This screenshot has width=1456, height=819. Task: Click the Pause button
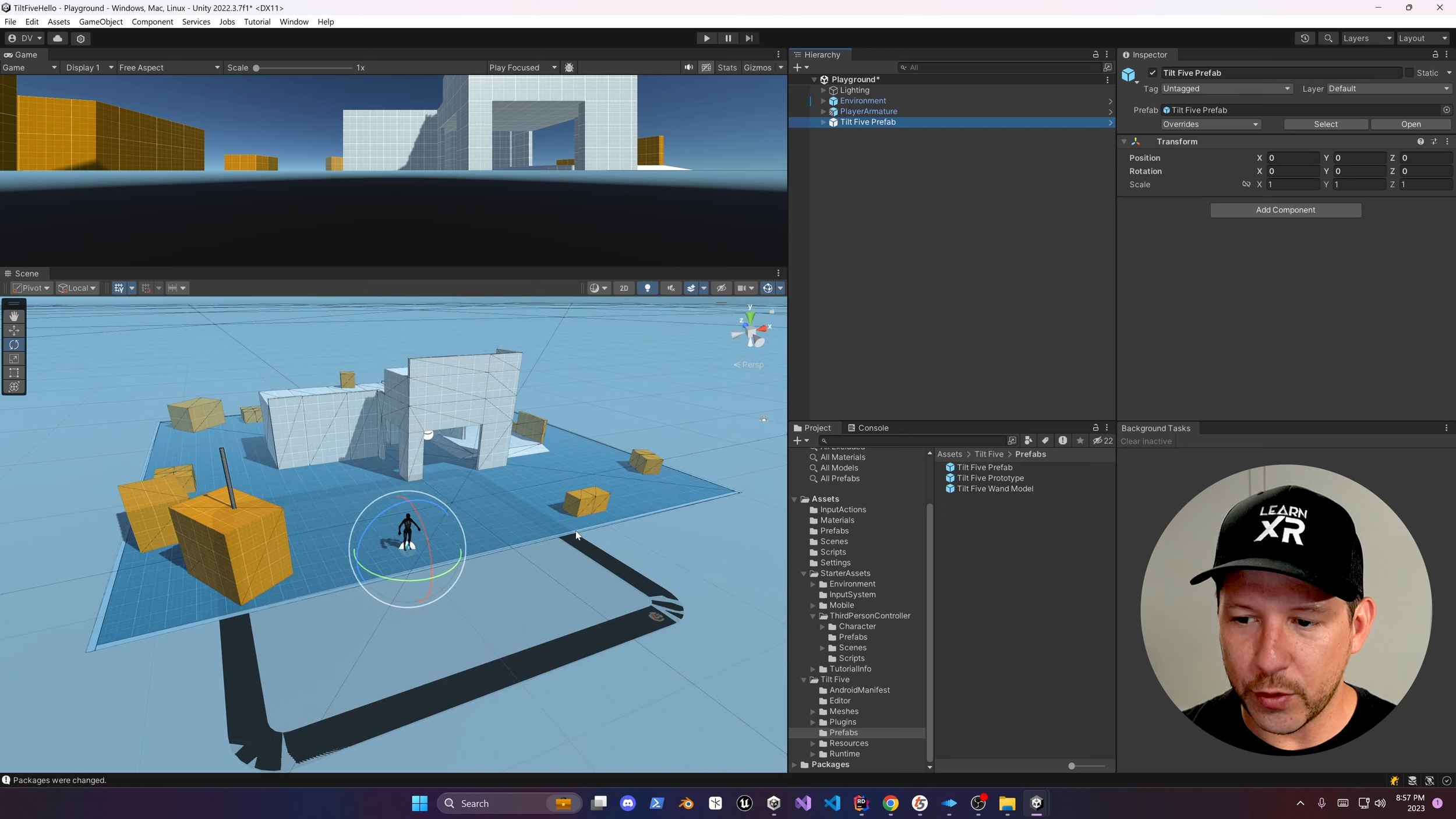pyautogui.click(x=728, y=38)
